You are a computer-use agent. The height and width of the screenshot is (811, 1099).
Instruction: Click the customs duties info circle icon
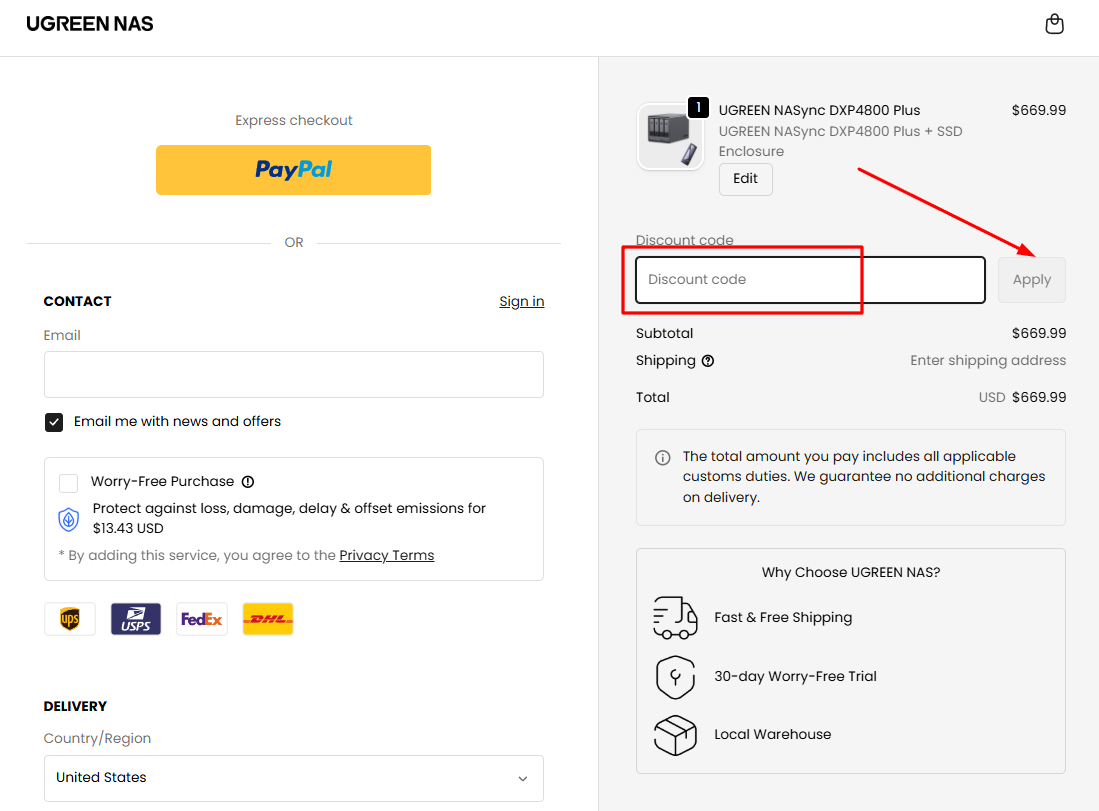coord(662,457)
